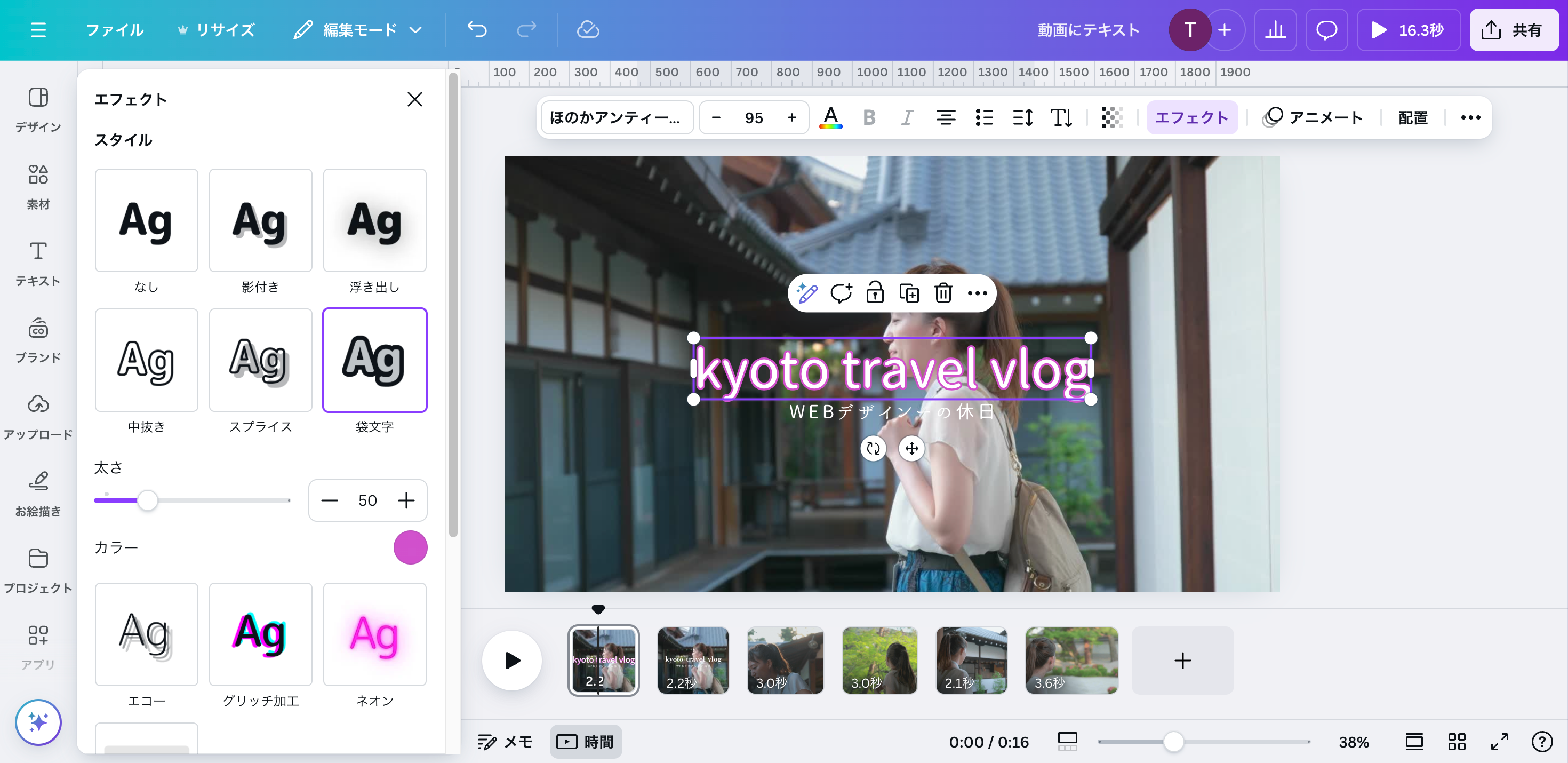Image resolution: width=1568 pixels, height=763 pixels.
Task: Select the 影付き text style
Action: point(260,220)
